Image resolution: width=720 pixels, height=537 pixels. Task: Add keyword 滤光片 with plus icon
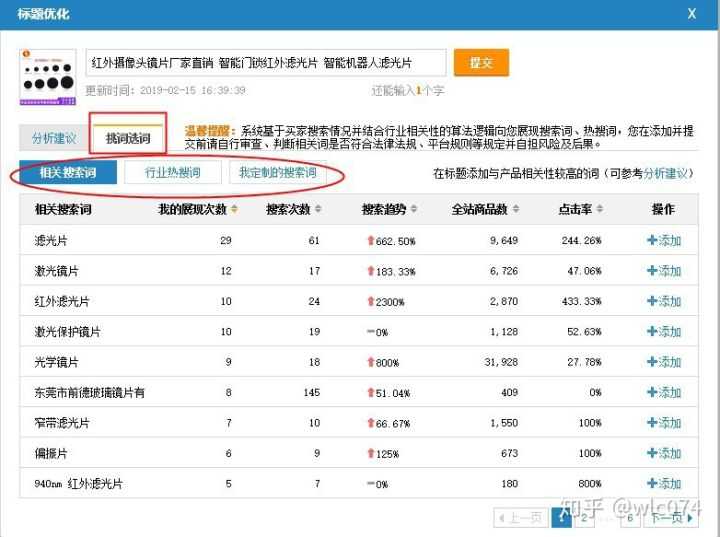point(664,240)
